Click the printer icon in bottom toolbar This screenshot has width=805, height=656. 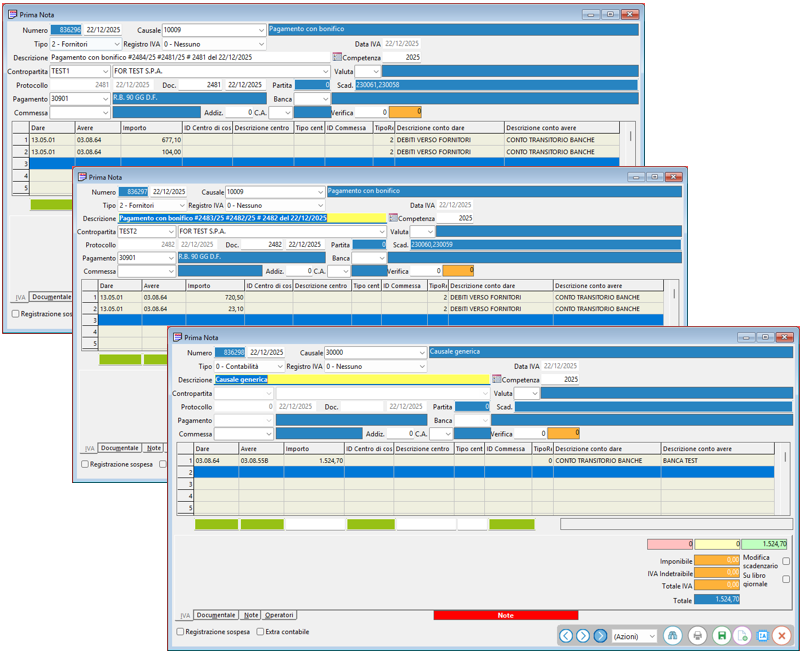697,636
